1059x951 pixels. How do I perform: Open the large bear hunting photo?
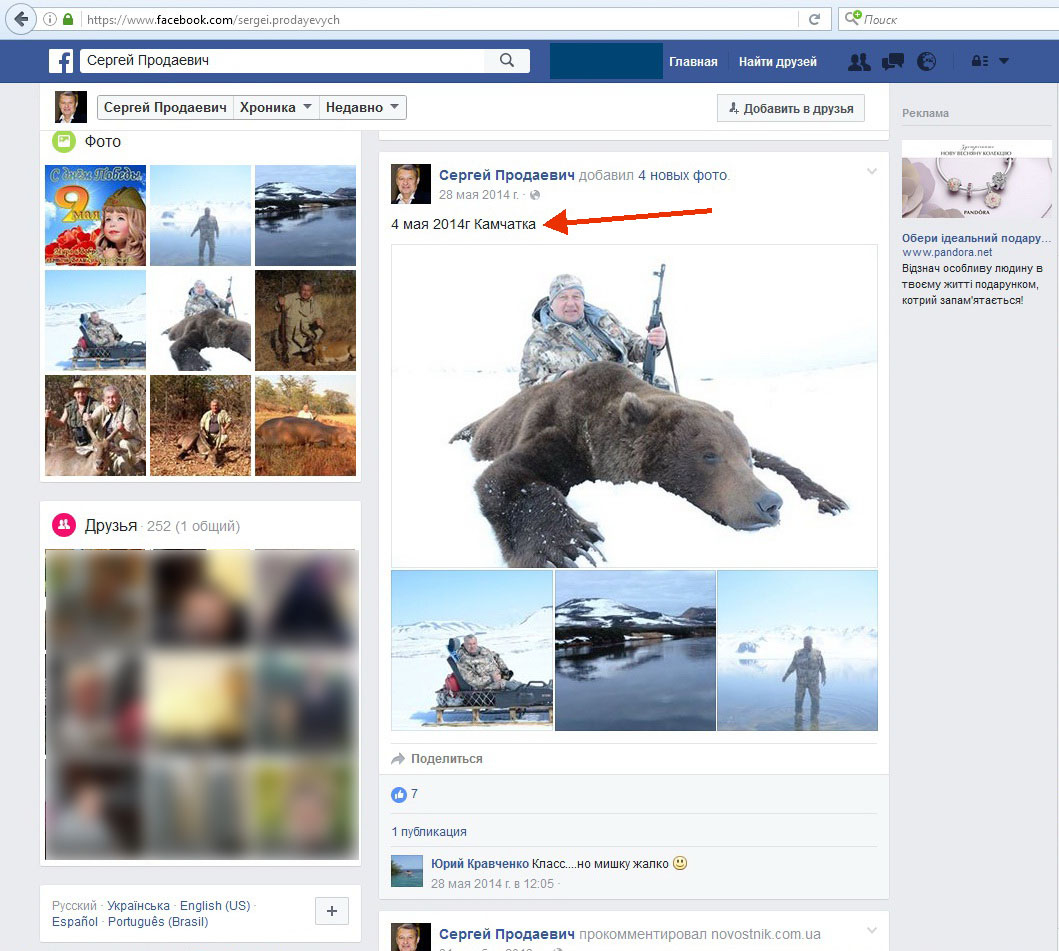pos(634,406)
